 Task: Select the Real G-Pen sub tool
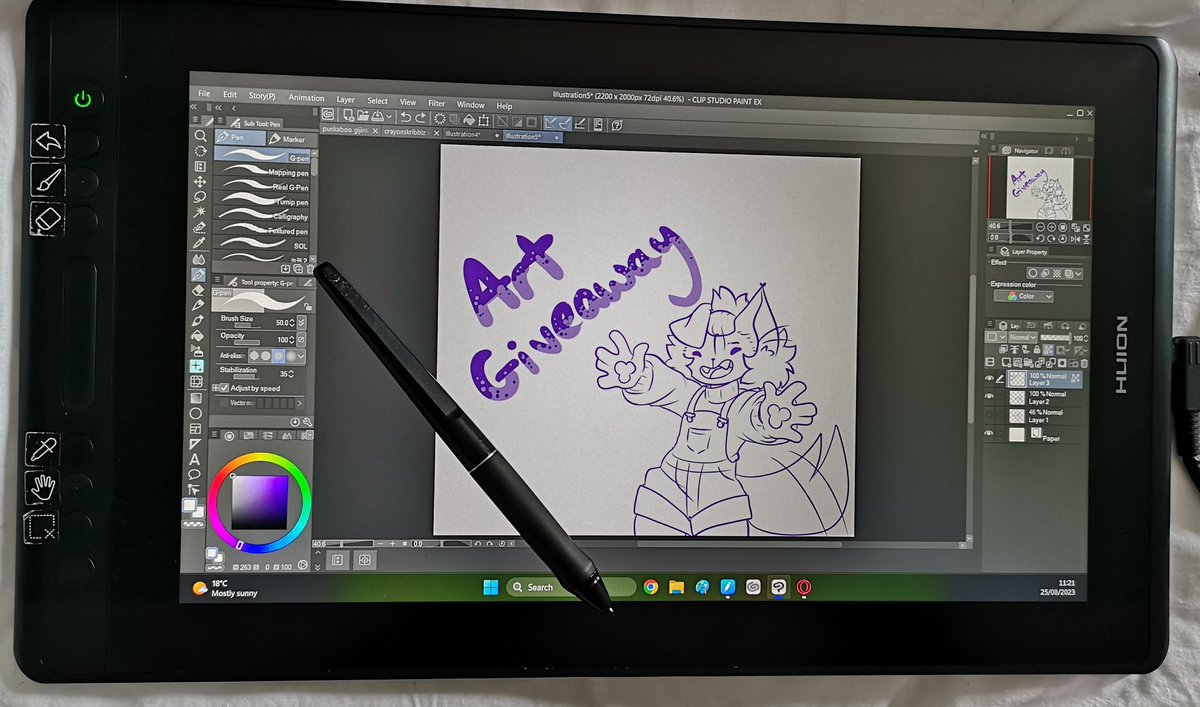[x=264, y=187]
